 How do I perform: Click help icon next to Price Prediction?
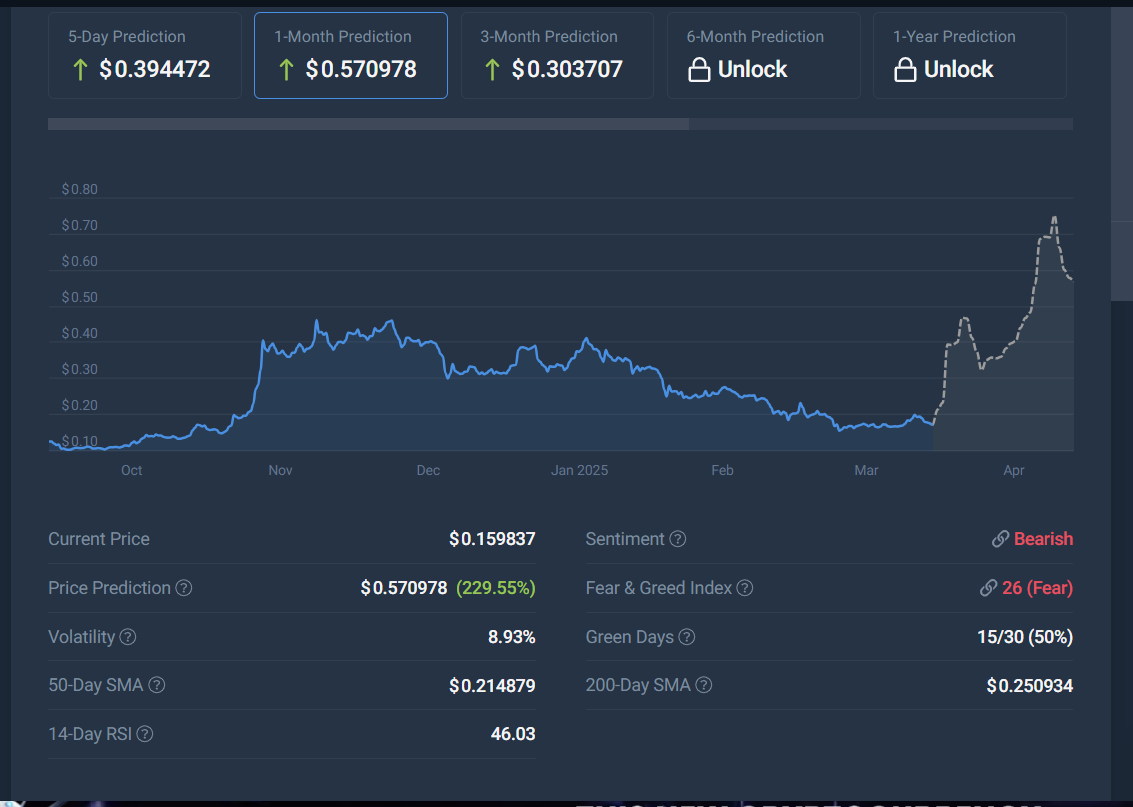click(x=184, y=588)
